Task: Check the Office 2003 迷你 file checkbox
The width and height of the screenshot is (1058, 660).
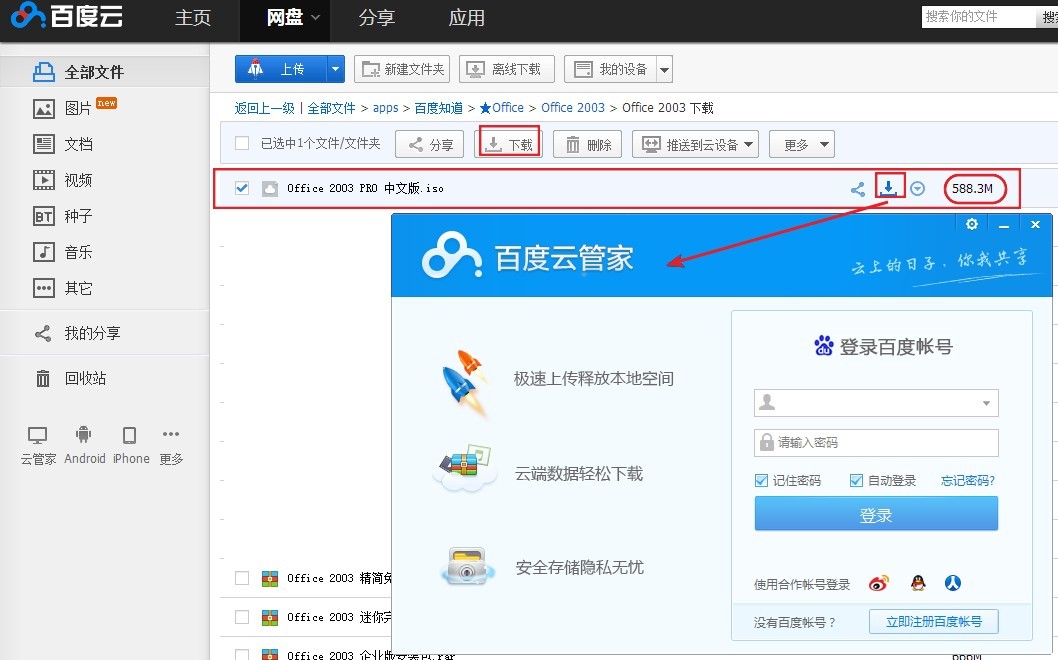Action: point(242,617)
